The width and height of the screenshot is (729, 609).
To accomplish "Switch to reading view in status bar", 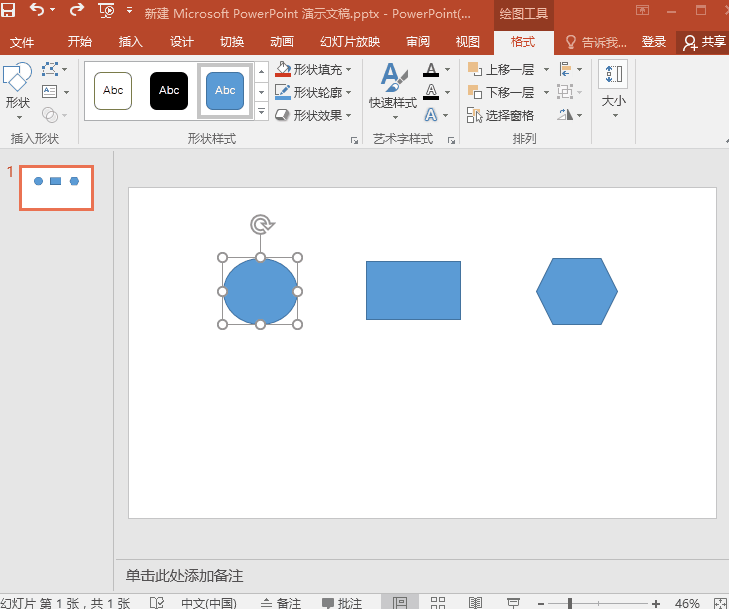I will point(475,602).
